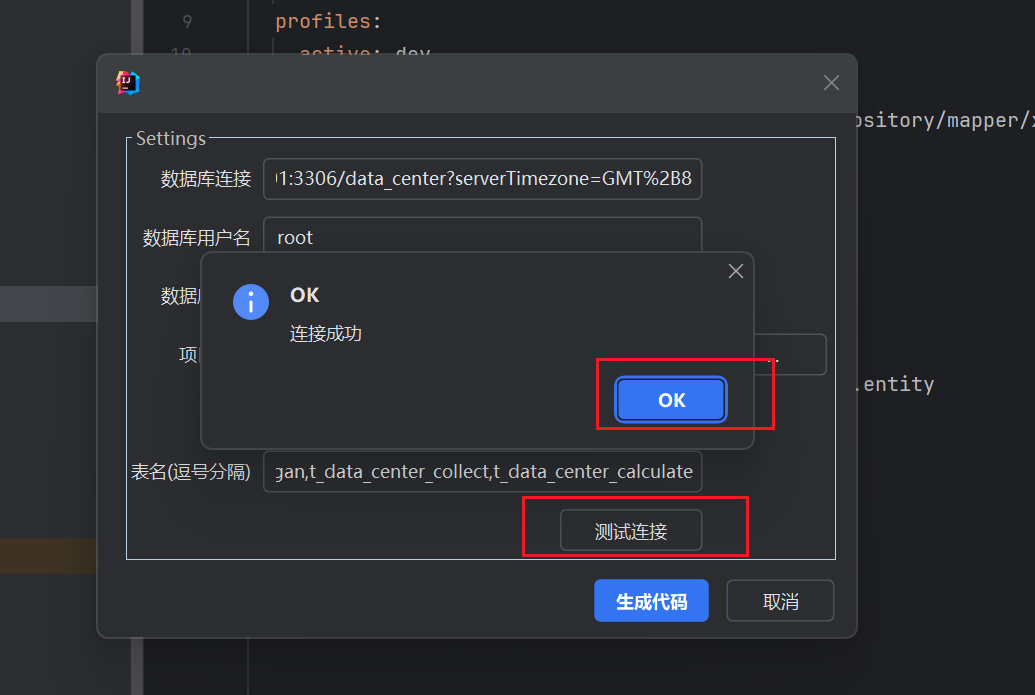Click the 连接成功 message text

click(x=325, y=334)
